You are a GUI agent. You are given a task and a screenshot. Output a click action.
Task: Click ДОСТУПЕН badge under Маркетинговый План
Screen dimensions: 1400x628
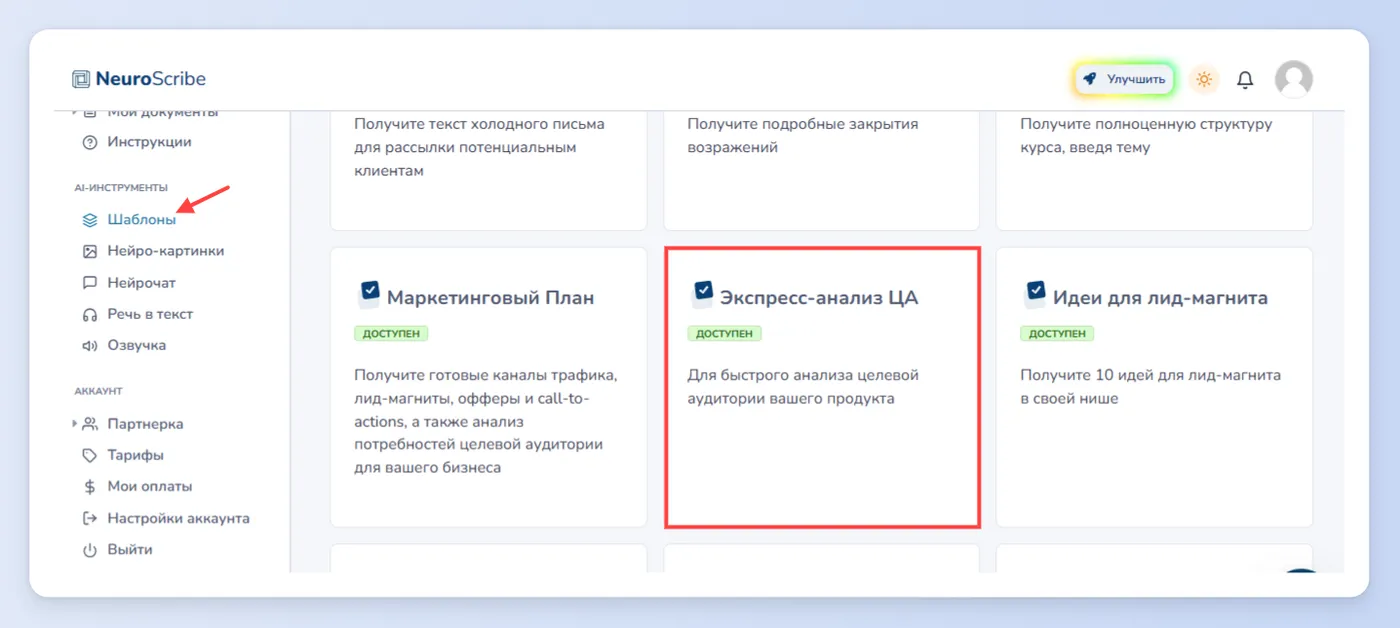click(x=391, y=333)
